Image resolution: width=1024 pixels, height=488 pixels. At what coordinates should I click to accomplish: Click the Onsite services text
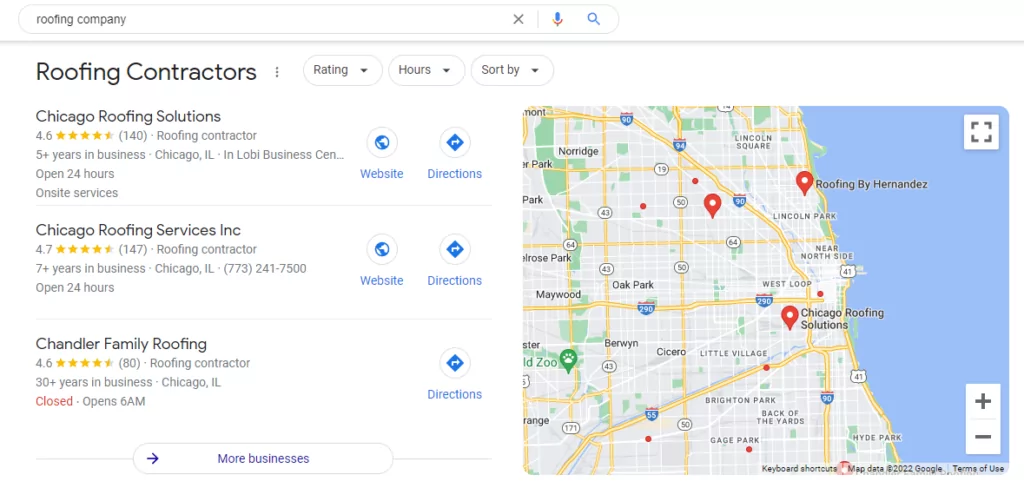pyautogui.click(x=77, y=193)
